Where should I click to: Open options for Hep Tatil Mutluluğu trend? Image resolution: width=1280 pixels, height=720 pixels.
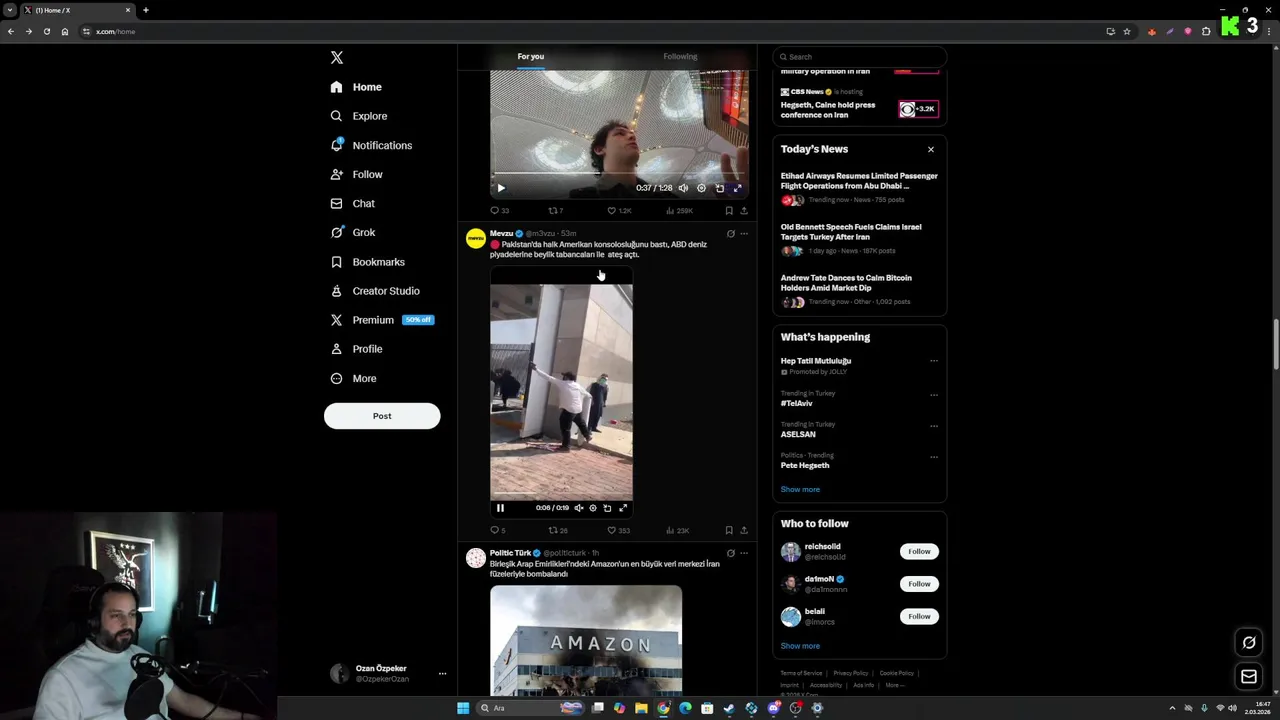coord(934,361)
